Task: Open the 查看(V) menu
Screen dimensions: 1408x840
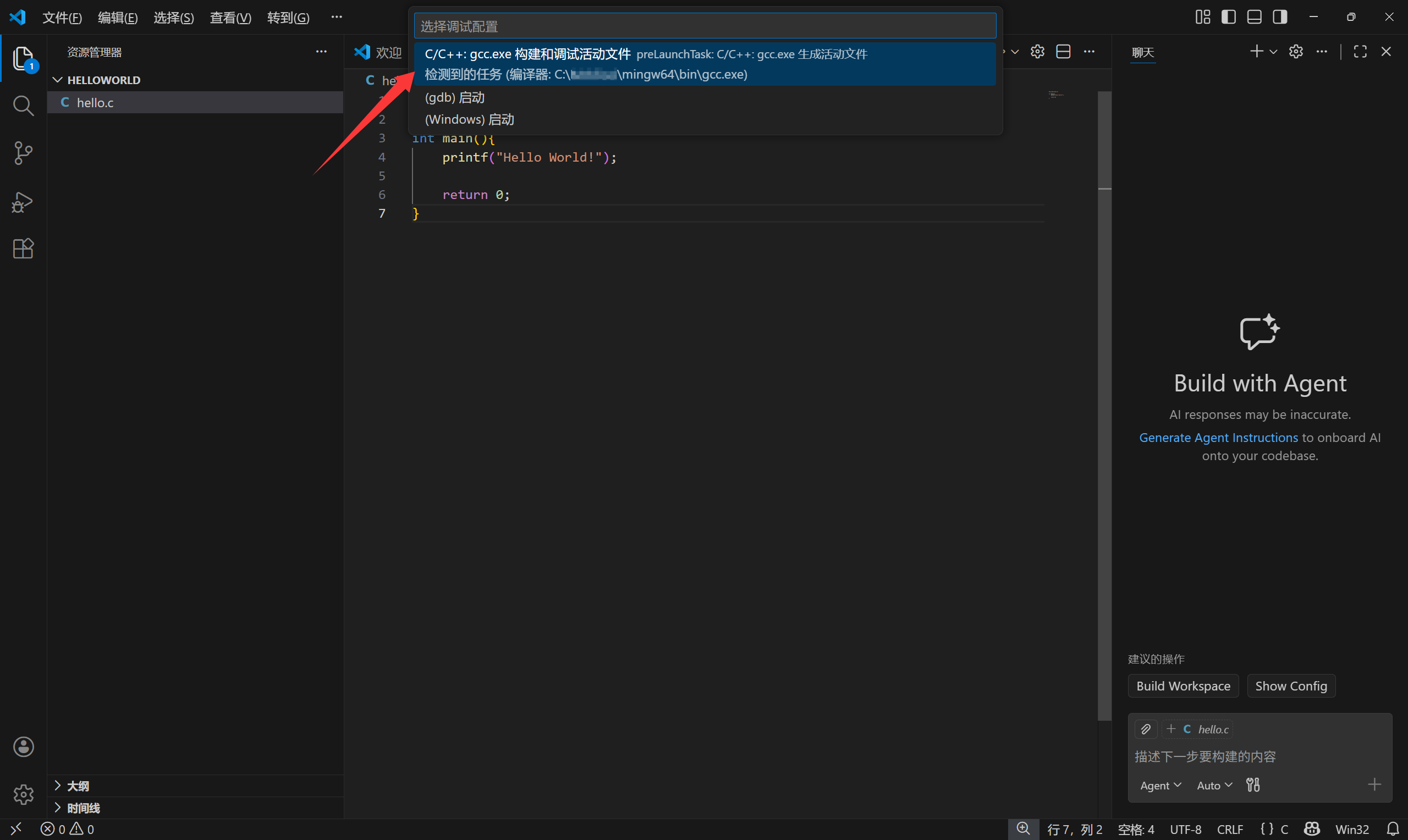Action: click(230, 18)
